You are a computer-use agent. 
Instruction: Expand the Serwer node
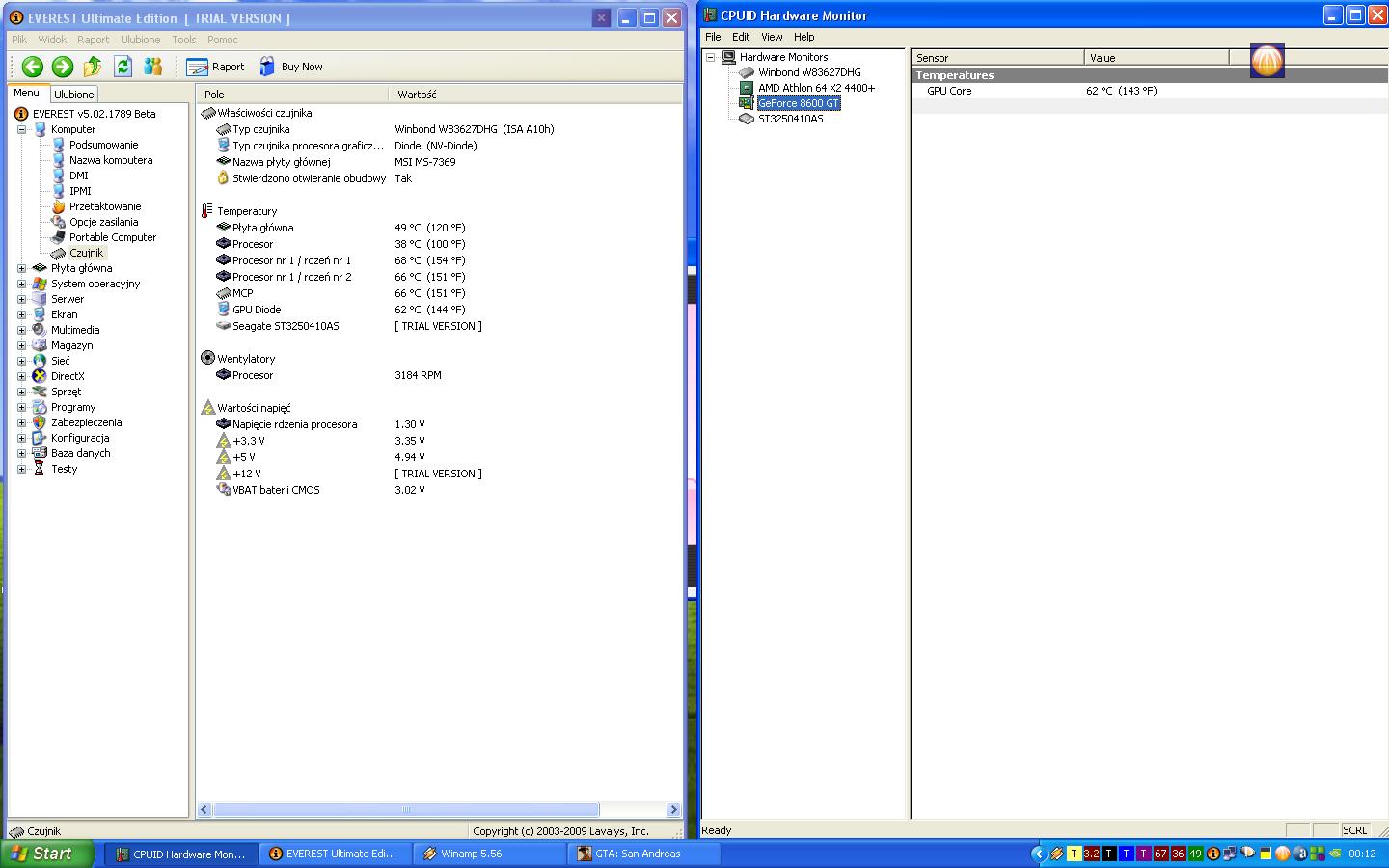point(22,299)
